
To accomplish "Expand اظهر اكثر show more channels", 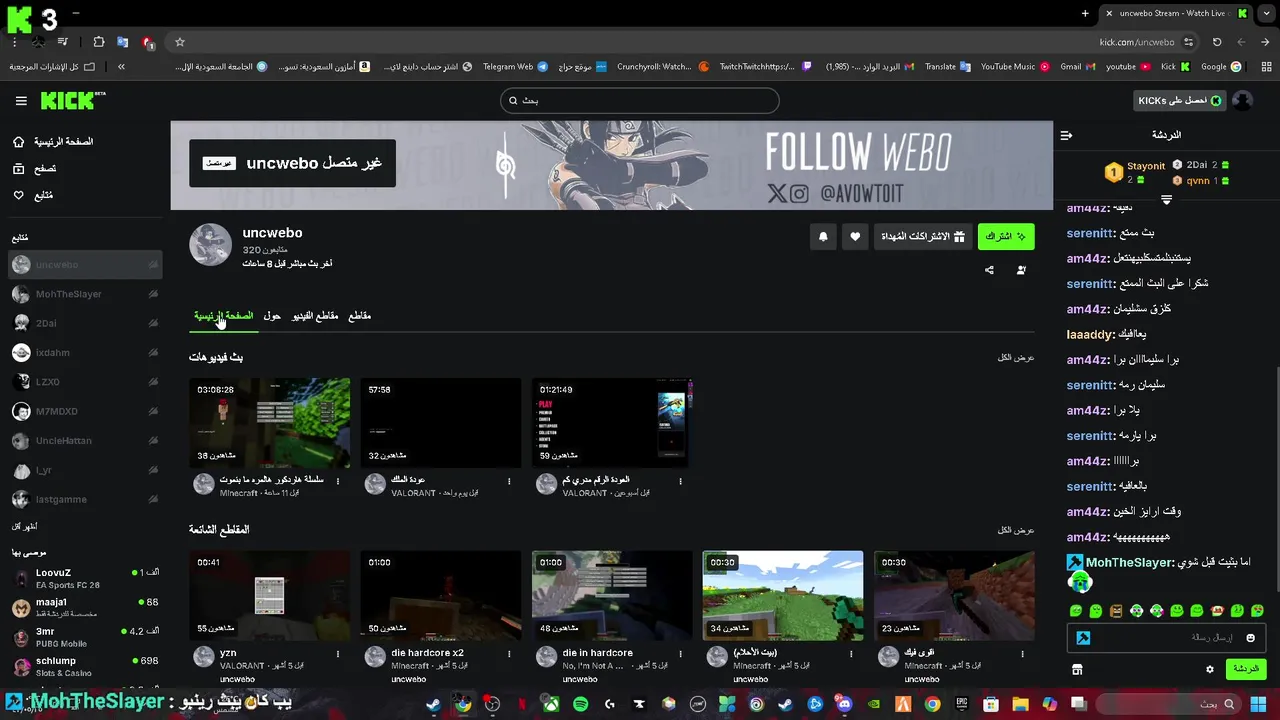I will 25,526.
